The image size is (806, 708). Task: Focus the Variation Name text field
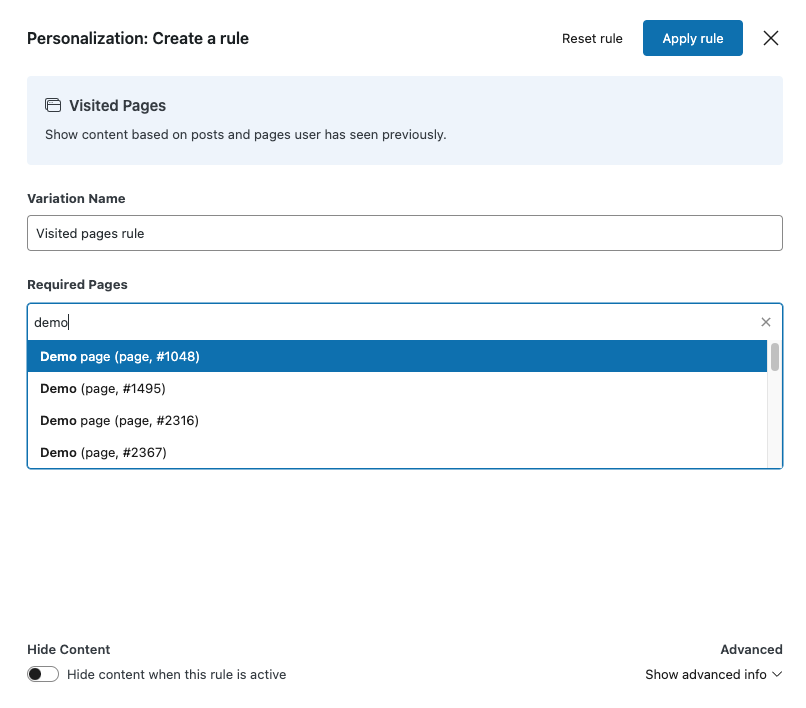(x=404, y=234)
